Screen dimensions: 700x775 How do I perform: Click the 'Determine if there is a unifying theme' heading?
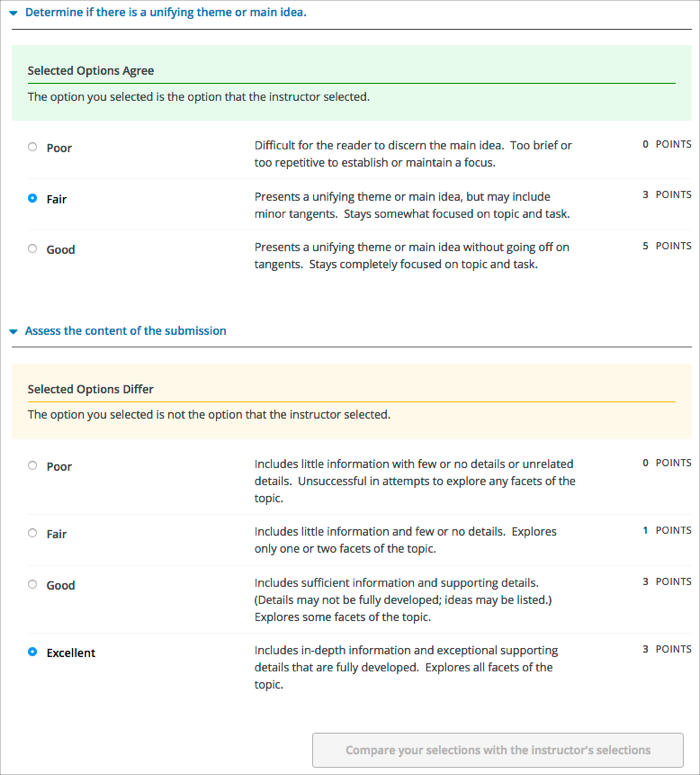pyautogui.click(x=165, y=13)
